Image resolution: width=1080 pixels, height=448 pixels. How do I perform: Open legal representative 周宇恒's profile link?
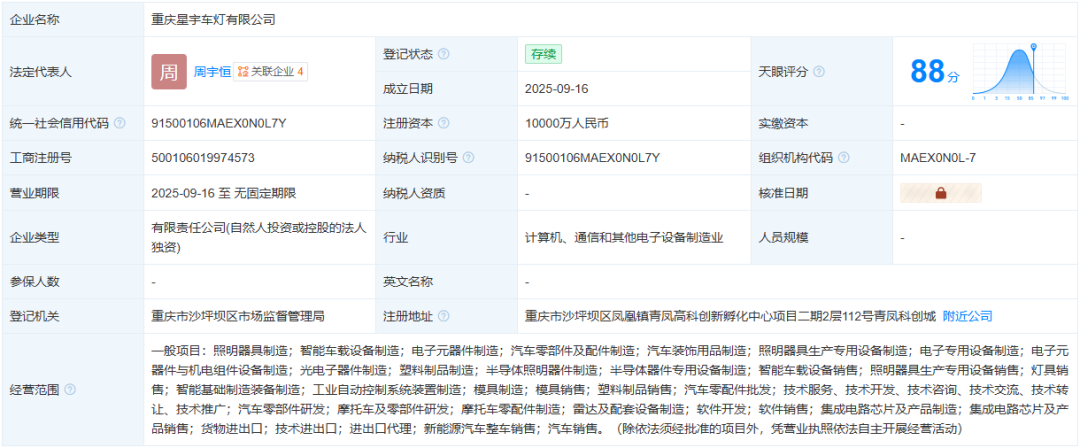pyautogui.click(x=212, y=72)
